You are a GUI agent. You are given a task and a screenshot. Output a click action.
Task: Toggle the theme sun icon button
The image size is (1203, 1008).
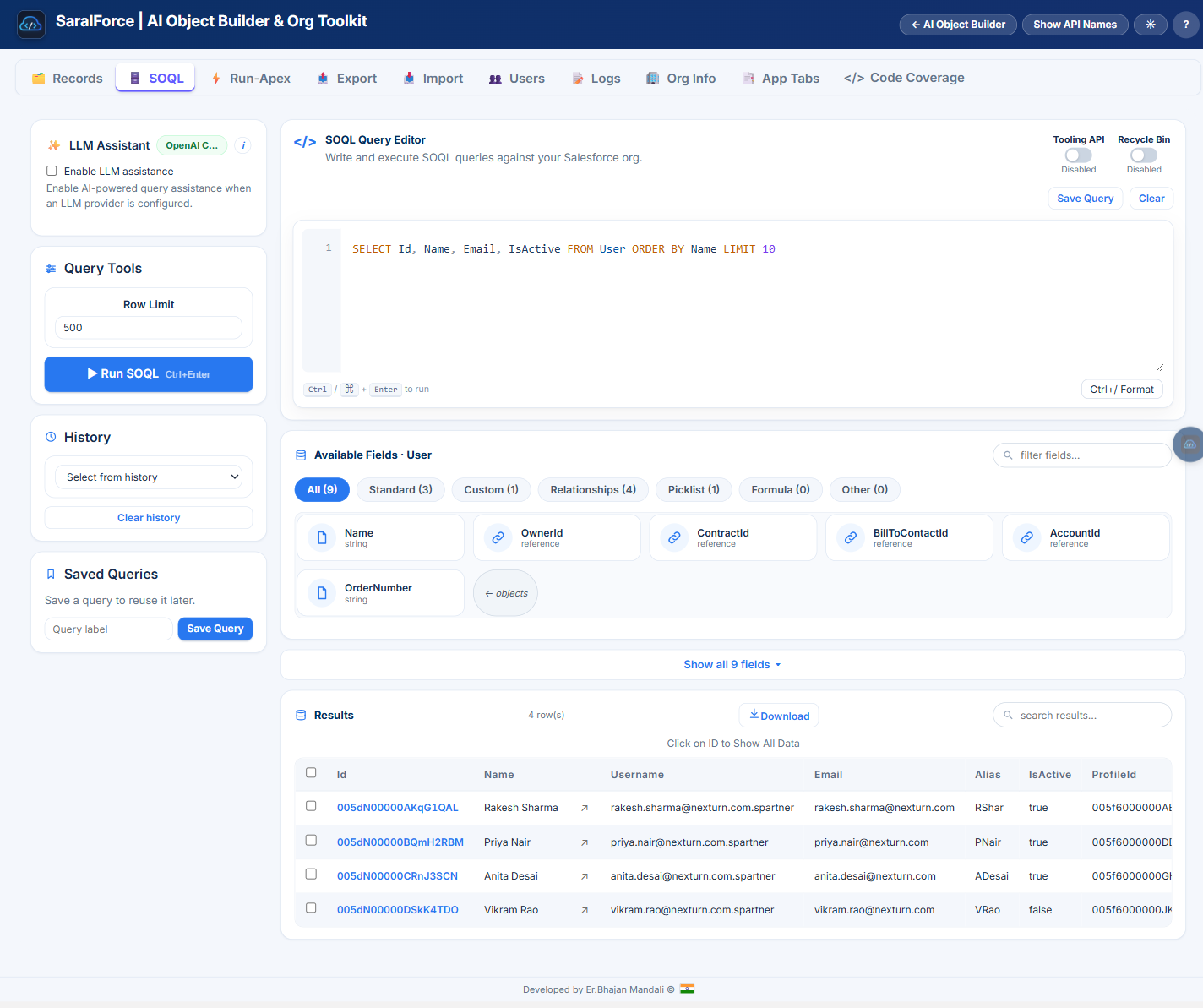(1150, 25)
